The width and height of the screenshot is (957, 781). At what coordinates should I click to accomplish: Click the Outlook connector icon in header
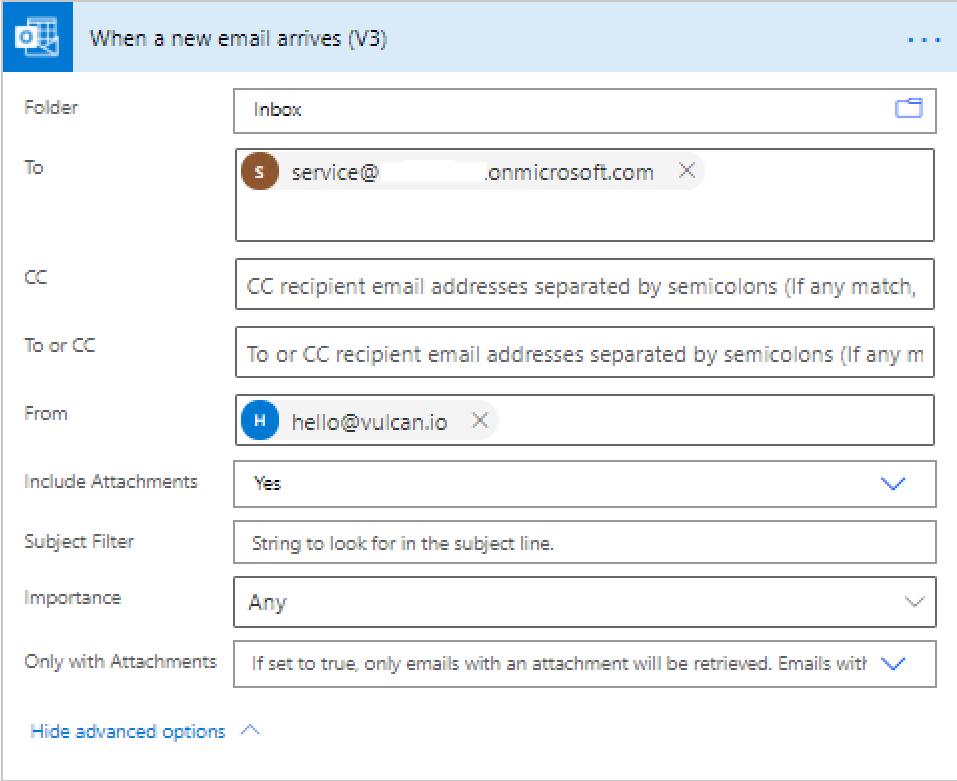(37, 39)
